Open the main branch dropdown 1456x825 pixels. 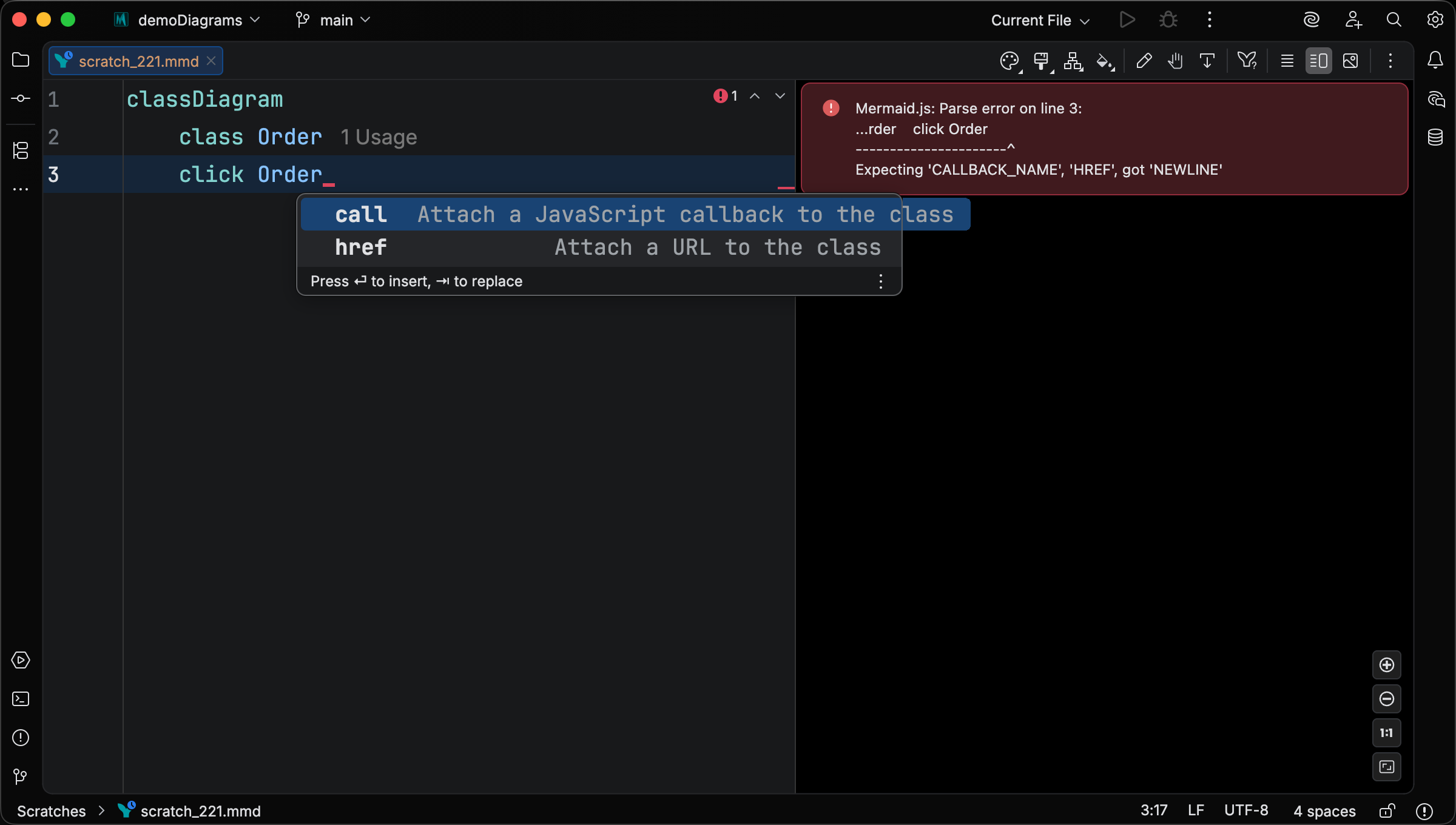tap(334, 20)
